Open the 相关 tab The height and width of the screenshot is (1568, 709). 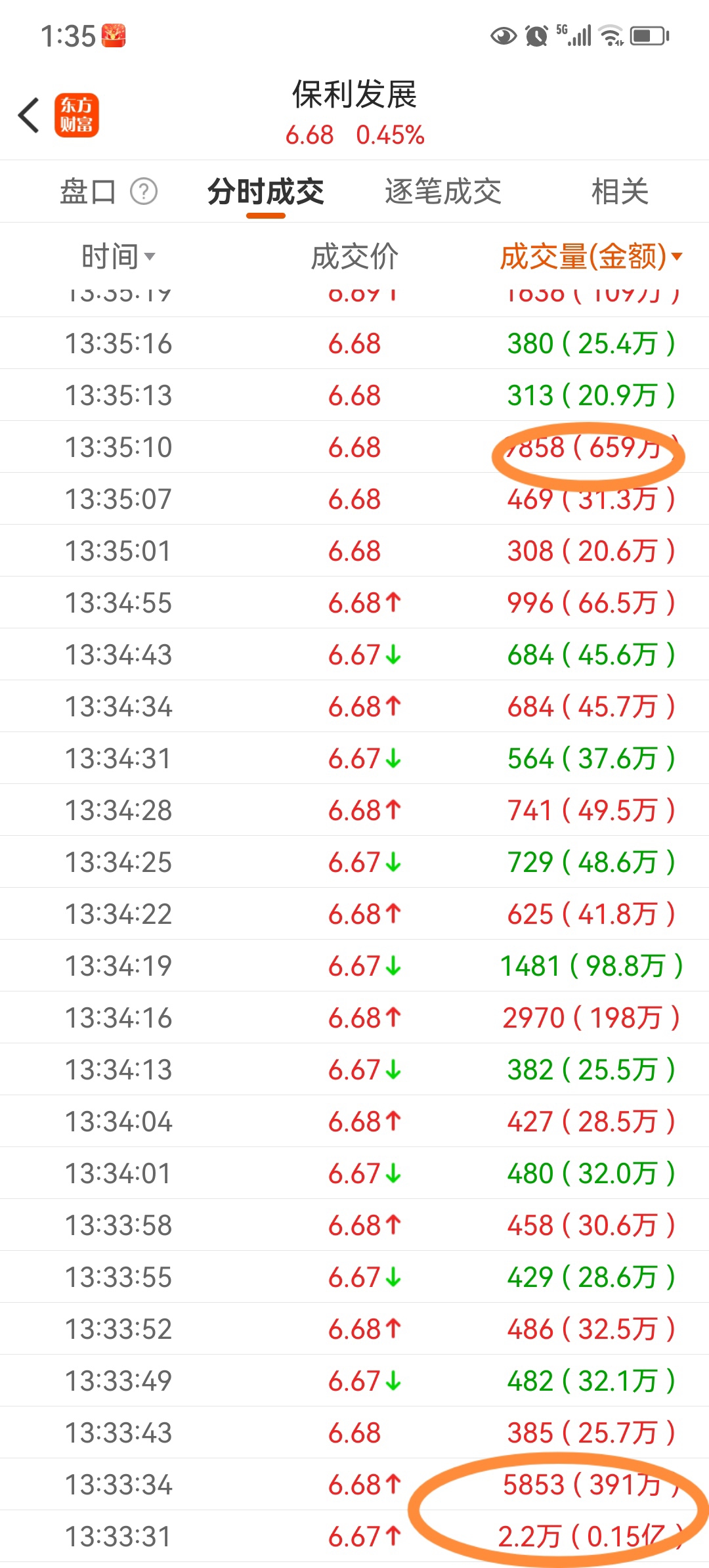[620, 192]
